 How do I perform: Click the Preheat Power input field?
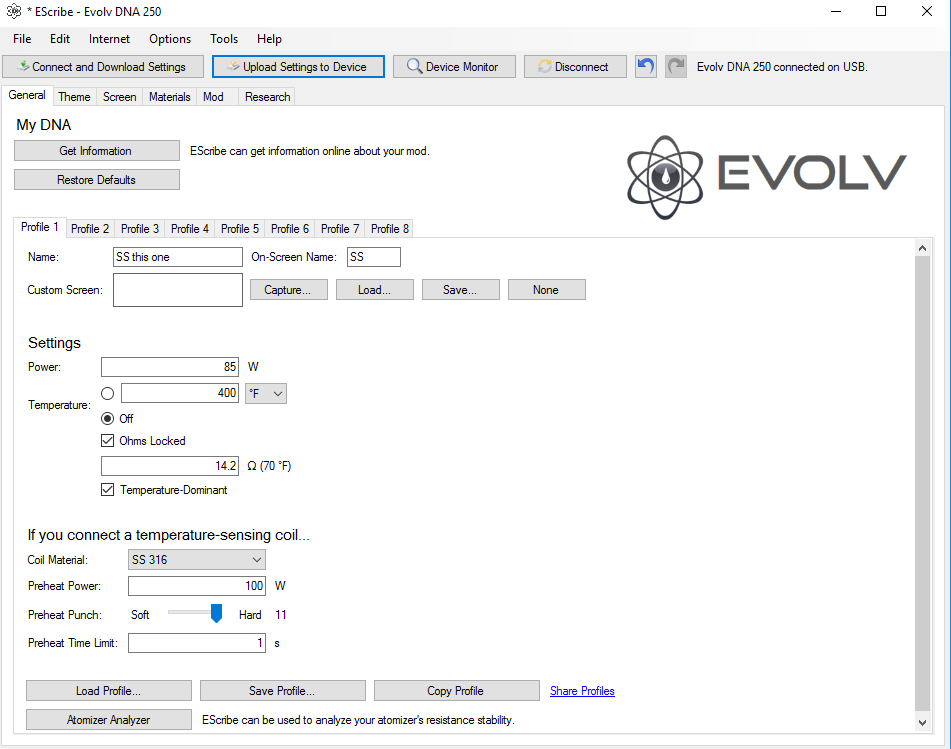(x=197, y=586)
